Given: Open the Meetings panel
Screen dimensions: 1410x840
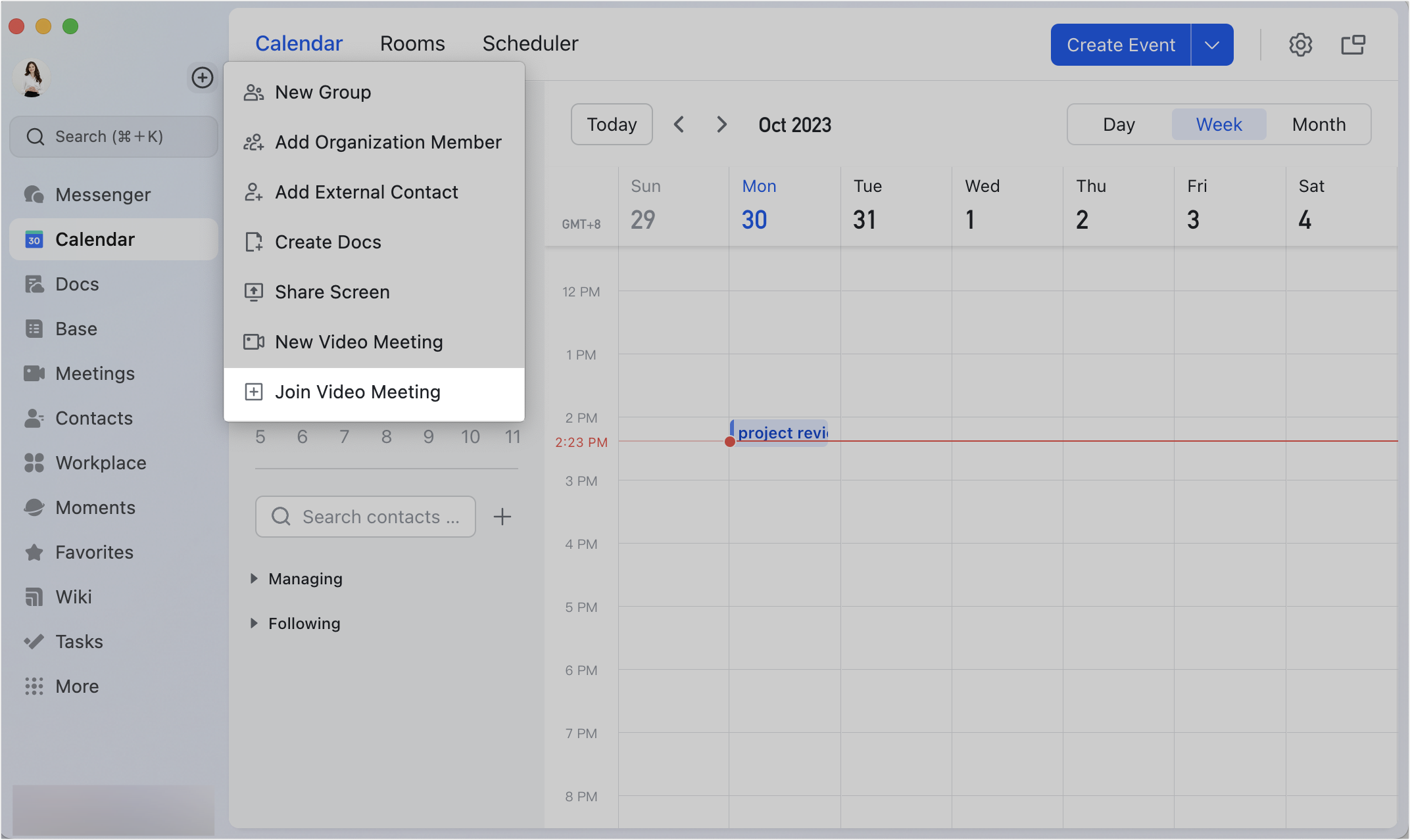Looking at the screenshot, I should click(x=94, y=373).
